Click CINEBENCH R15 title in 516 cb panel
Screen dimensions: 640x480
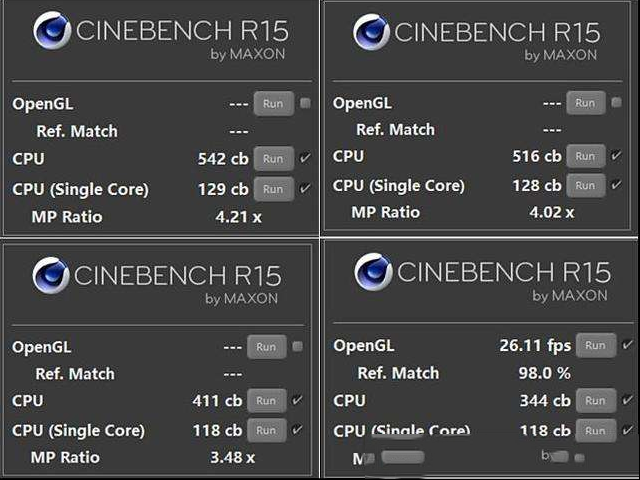(497, 32)
